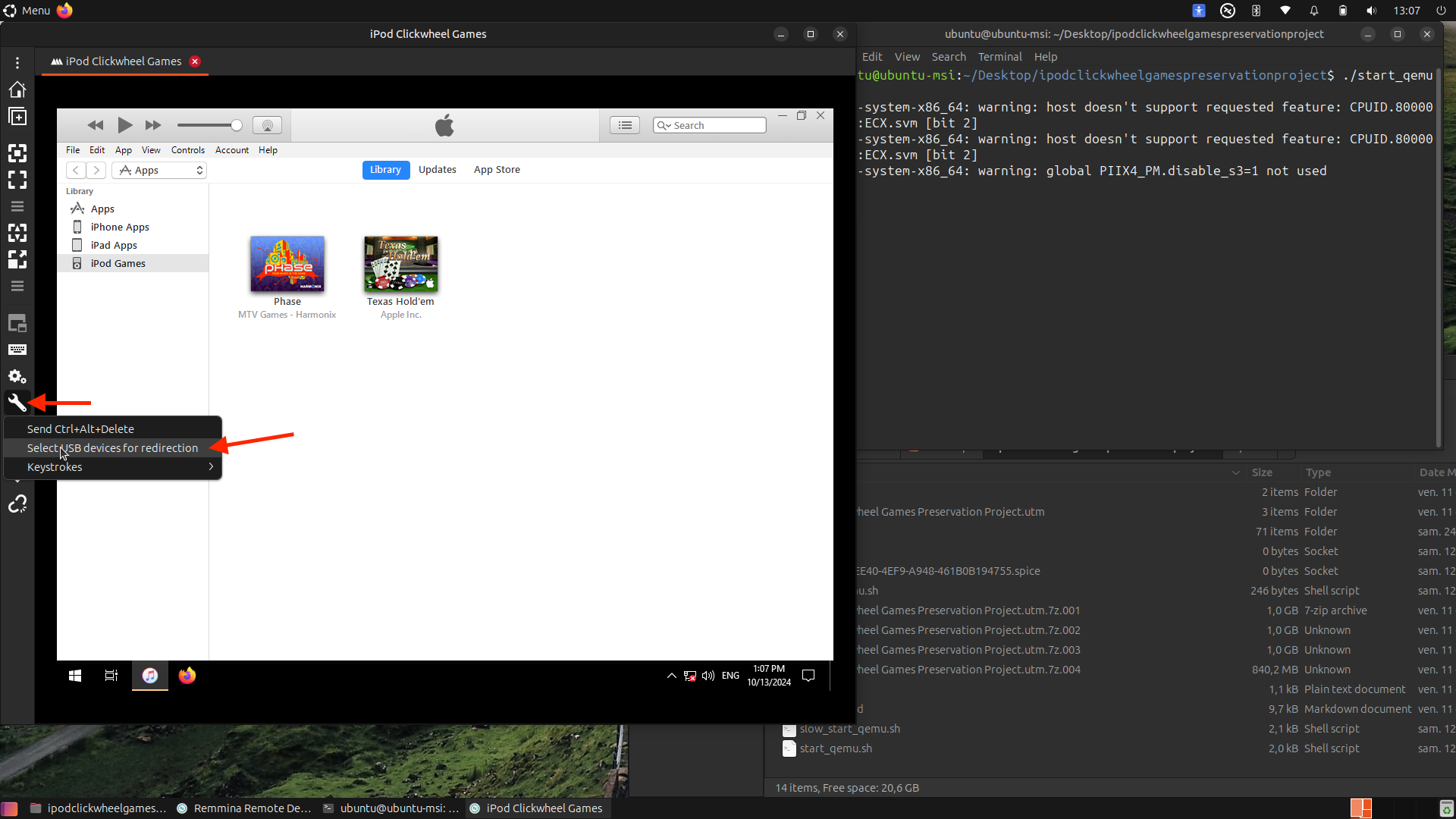Mute the speaker icon in VM system tray
Image resolution: width=1456 pixels, height=819 pixels.
pos(707,676)
